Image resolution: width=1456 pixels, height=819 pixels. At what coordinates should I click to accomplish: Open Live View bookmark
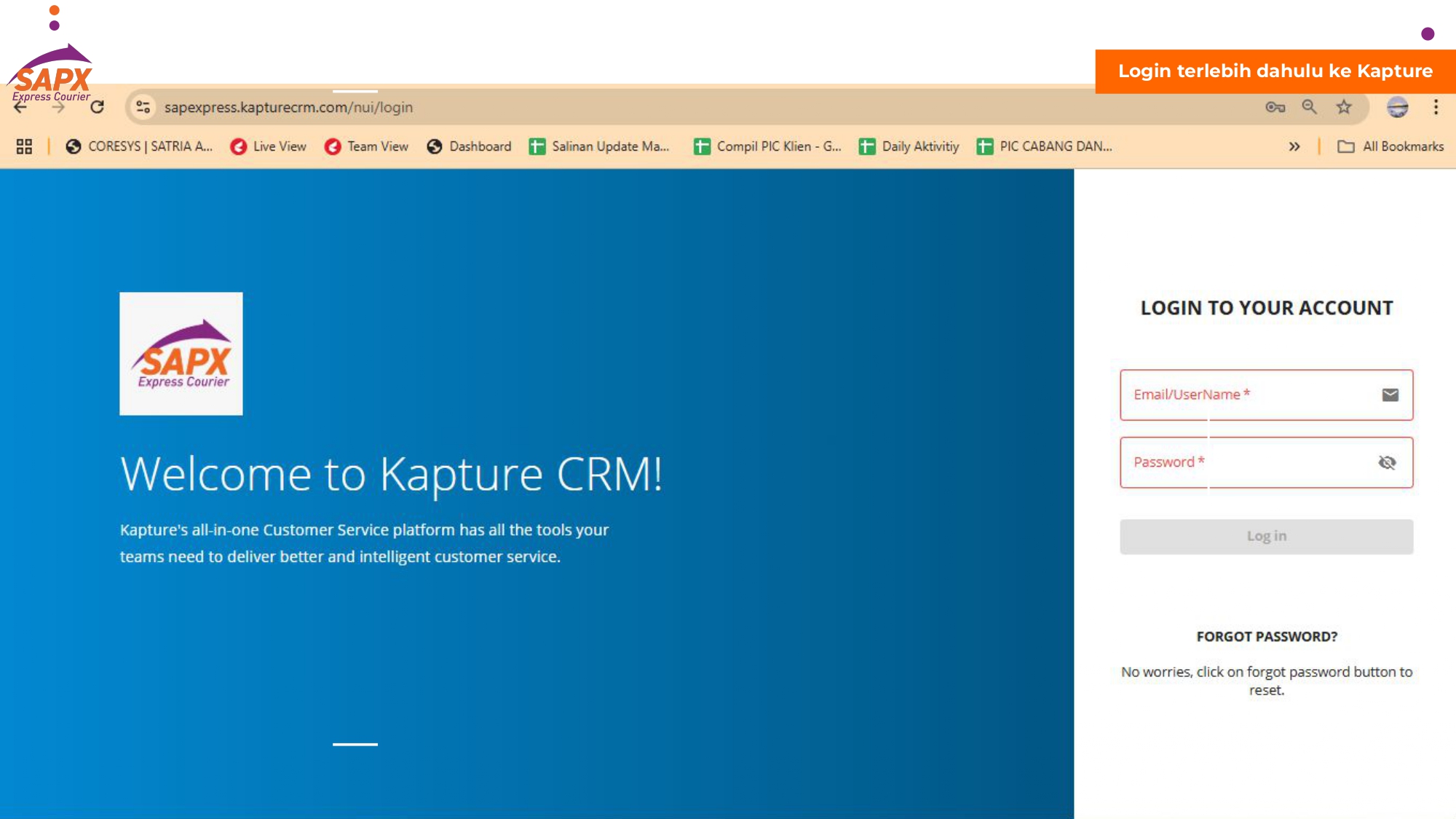click(268, 146)
